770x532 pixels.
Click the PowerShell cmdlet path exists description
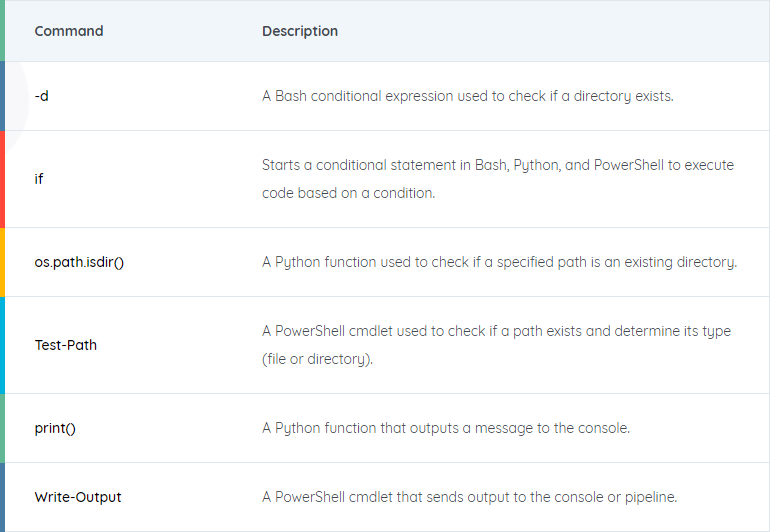pyautogui.click(x=496, y=345)
